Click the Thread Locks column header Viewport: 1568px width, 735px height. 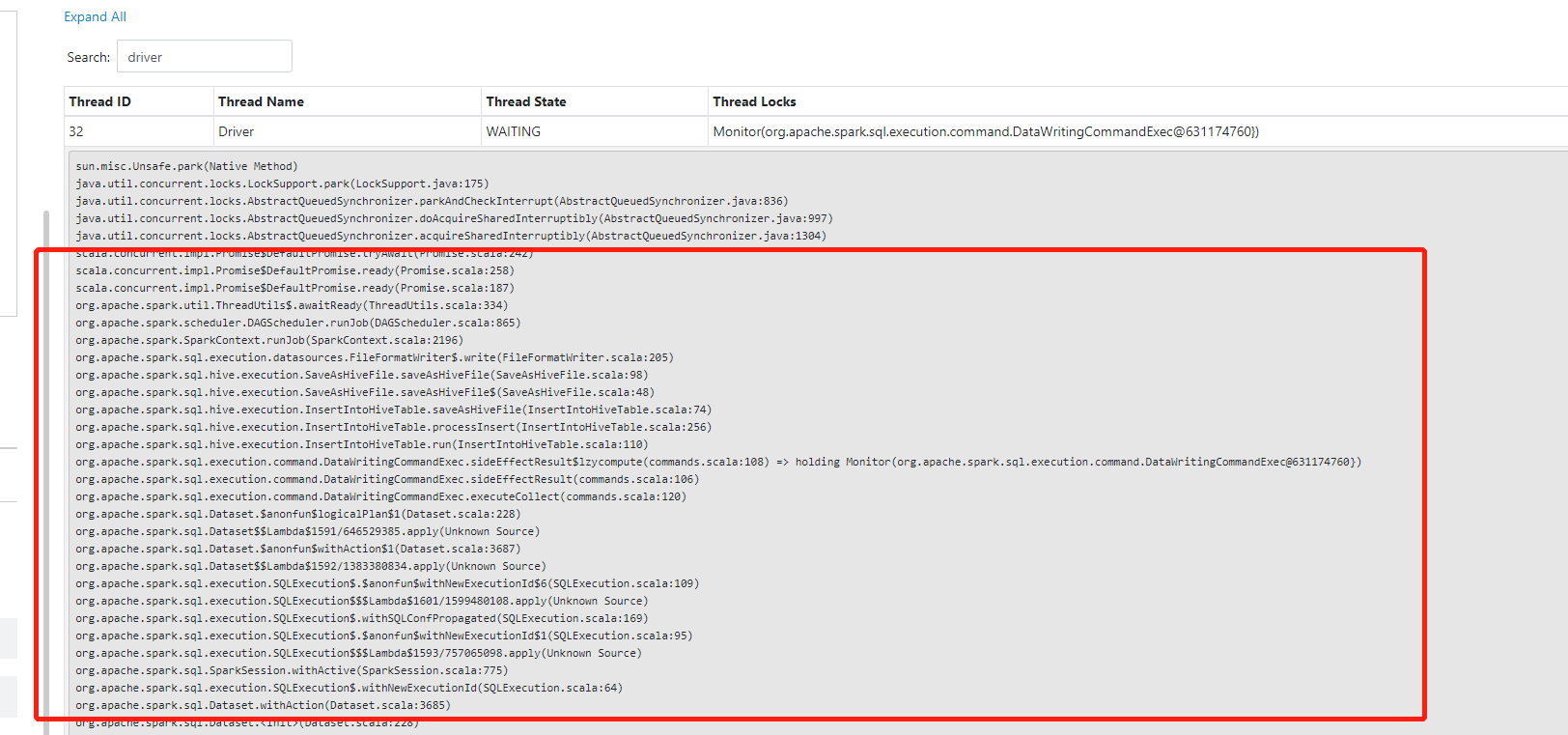pos(754,101)
